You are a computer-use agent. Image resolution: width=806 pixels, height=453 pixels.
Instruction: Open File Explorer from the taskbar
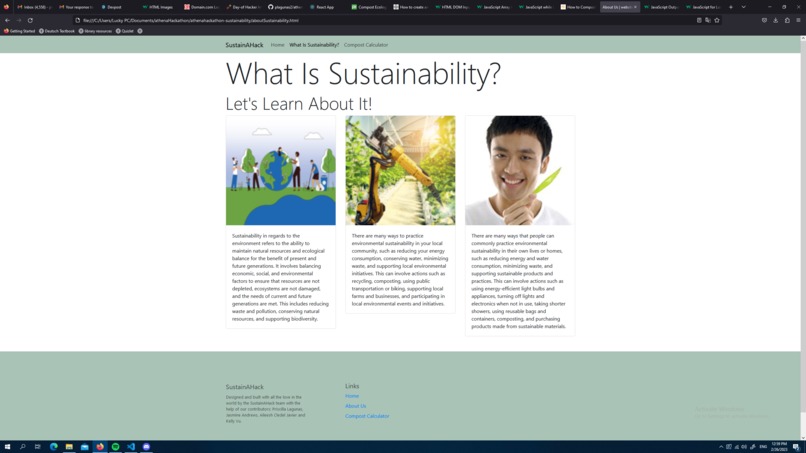click(x=69, y=447)
